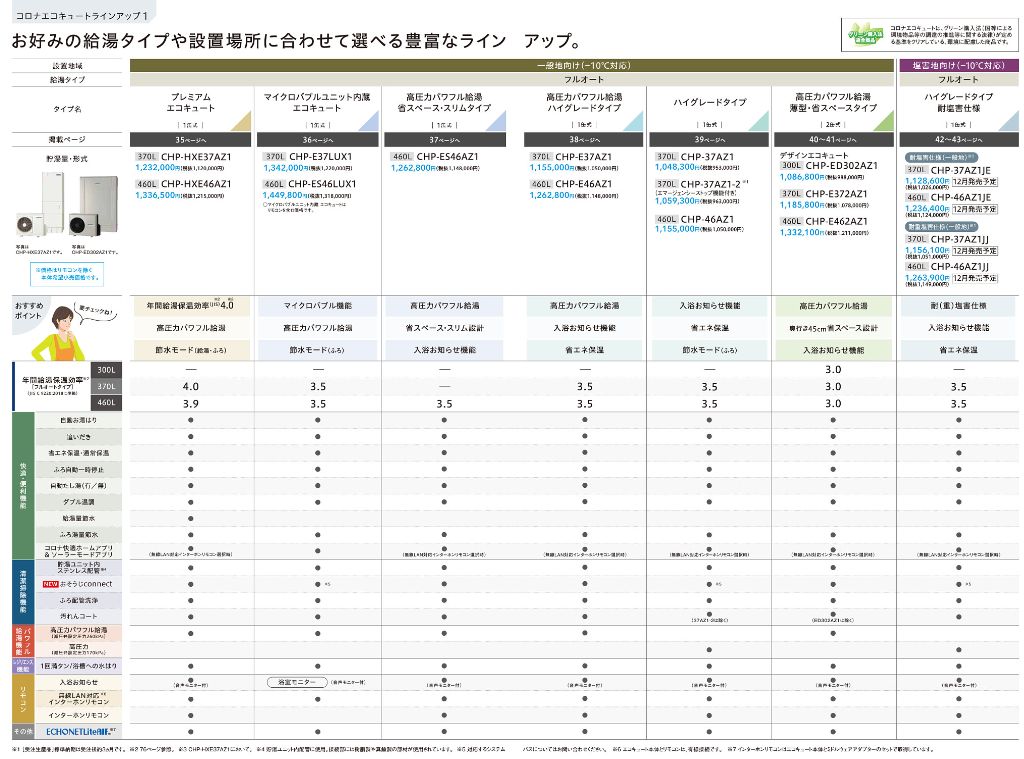Select model CHP-ES46LUX1
The image size is (1024, 759).
(322, 184)
